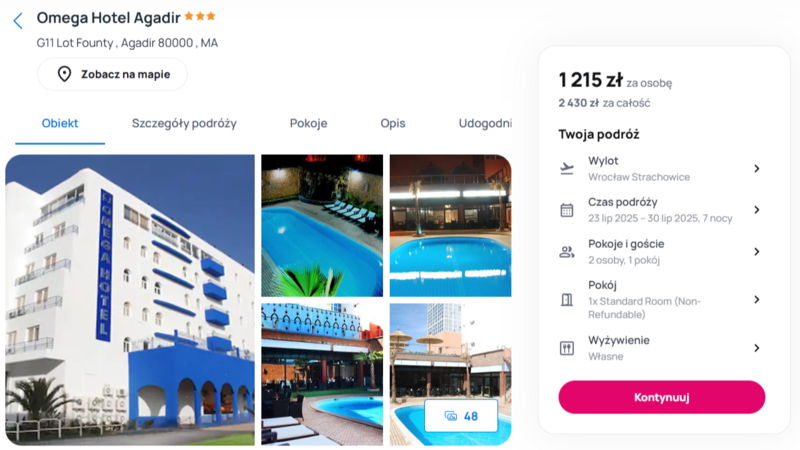Select the Opis tab
Screen dimensions: 800x450
pos(393,123)
